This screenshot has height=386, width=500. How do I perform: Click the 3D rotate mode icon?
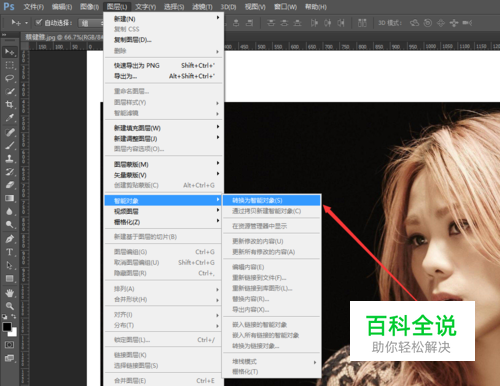click(x=414, y=23)
